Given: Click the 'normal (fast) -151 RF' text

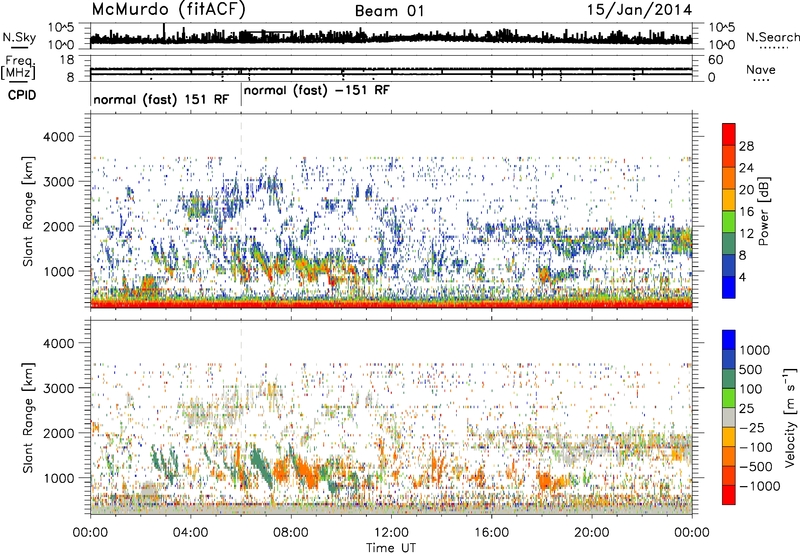Looking at the screenshot, I should click(316, 91).
